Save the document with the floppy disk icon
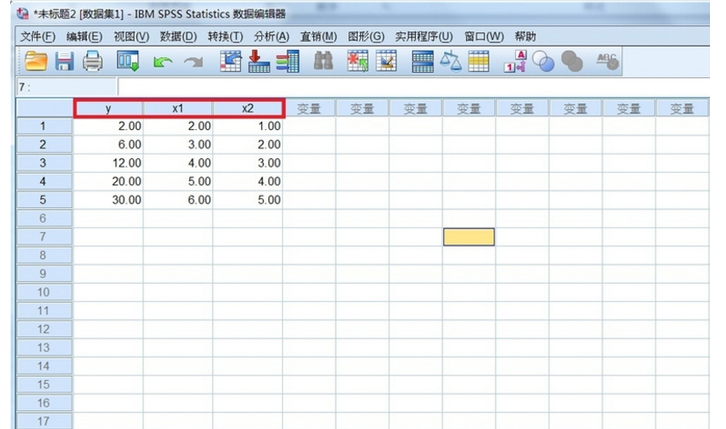Image resolution: width=726 pixels, height=429 pixels. coord(64,62)
